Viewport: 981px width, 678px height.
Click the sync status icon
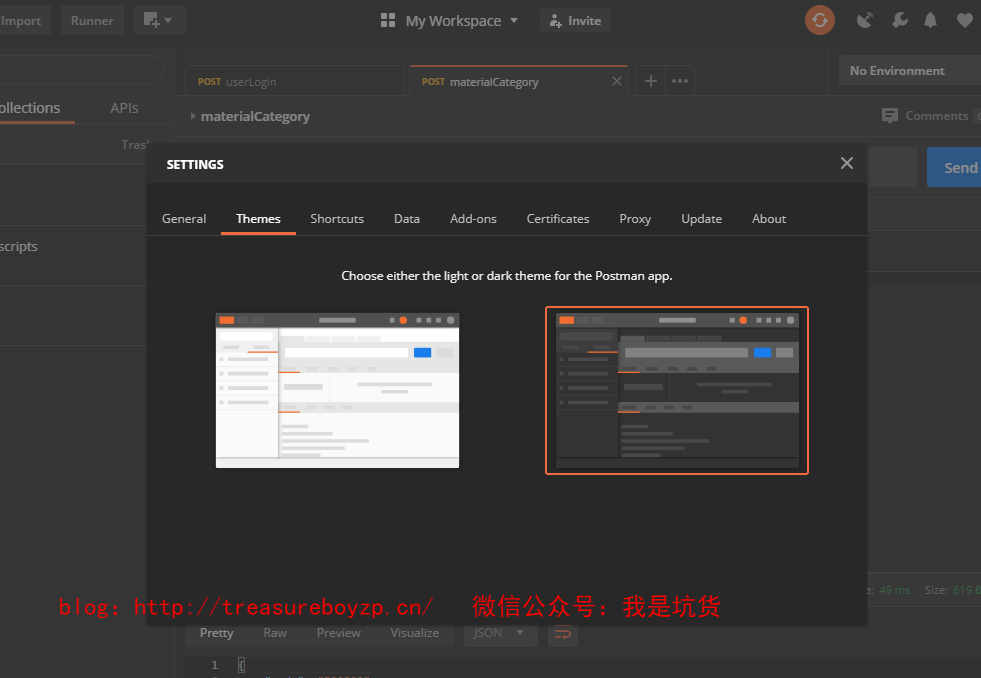(x=820, y=20)
